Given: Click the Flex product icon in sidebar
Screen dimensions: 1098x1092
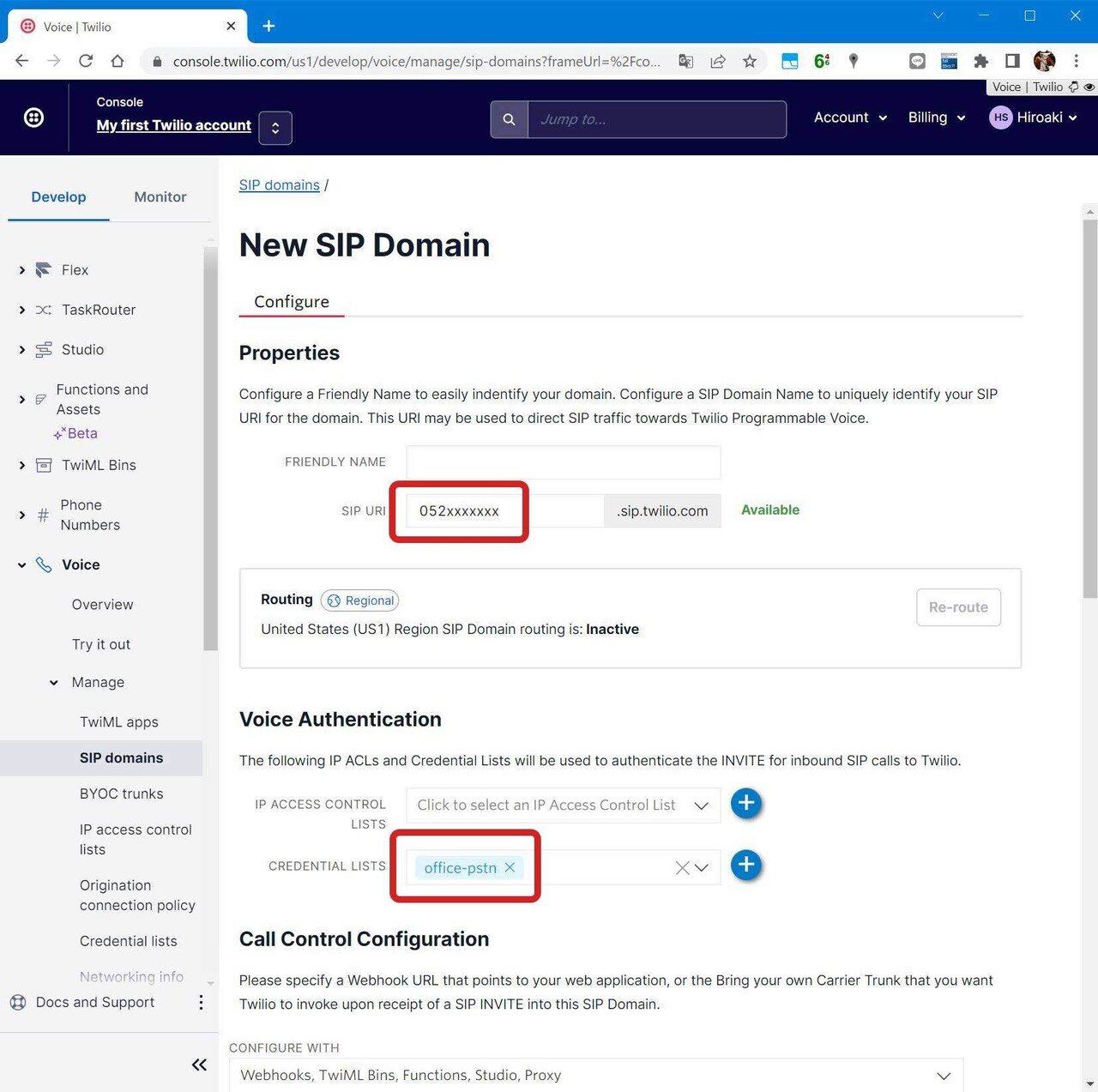Looking at the screenshot, I should point(43,270).
